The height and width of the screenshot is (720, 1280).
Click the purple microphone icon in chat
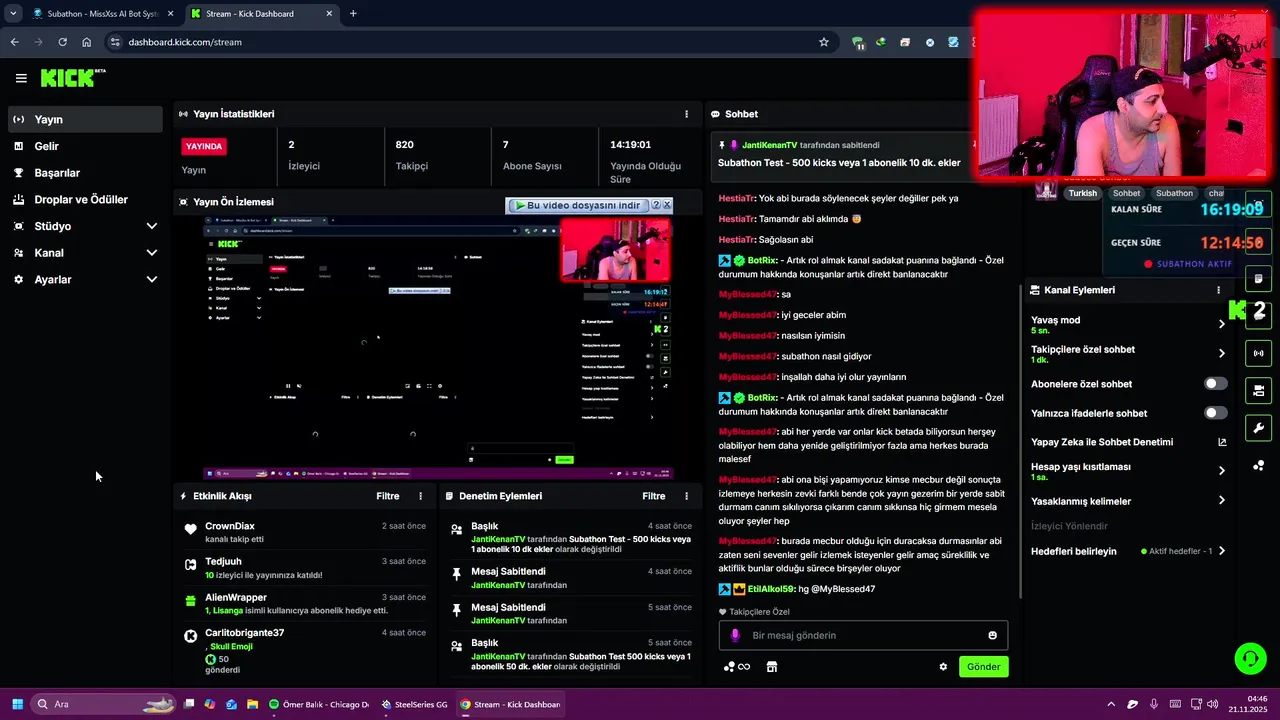point(735,635)
